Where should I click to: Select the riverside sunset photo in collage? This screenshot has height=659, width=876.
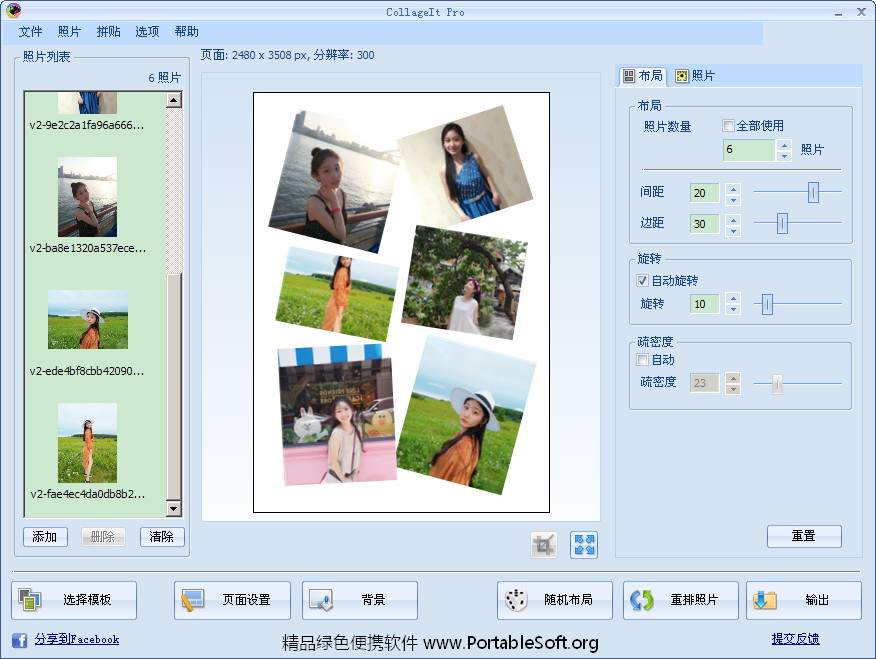(334, 181)
